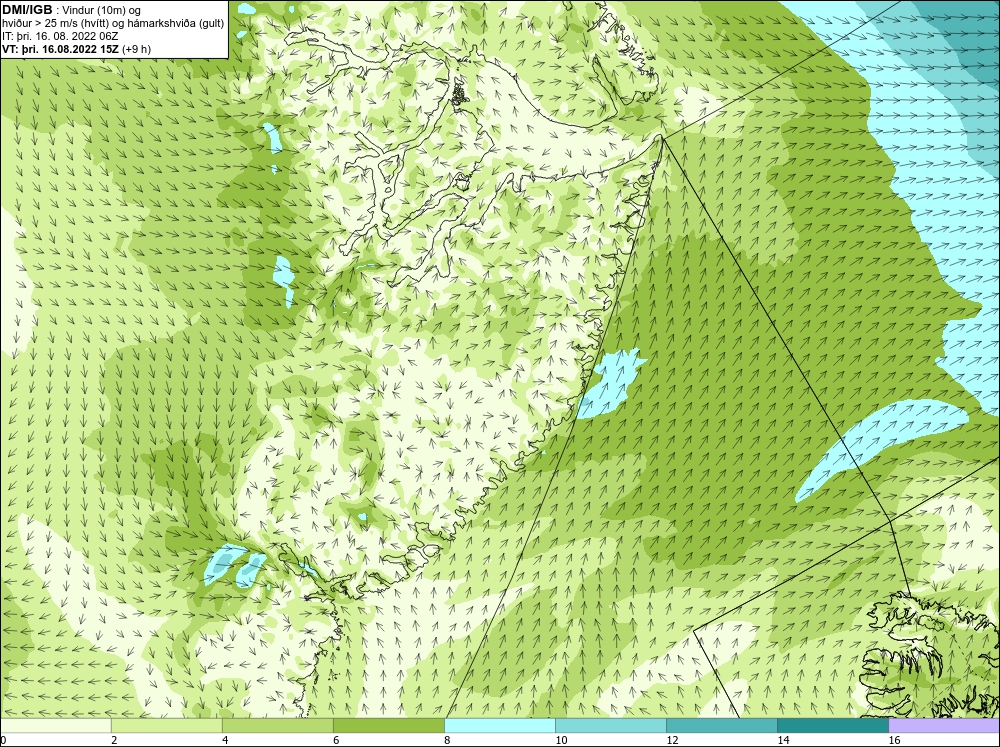
Task: Click the 'DMI/IGB' title text
Action: tap(27, 10)
